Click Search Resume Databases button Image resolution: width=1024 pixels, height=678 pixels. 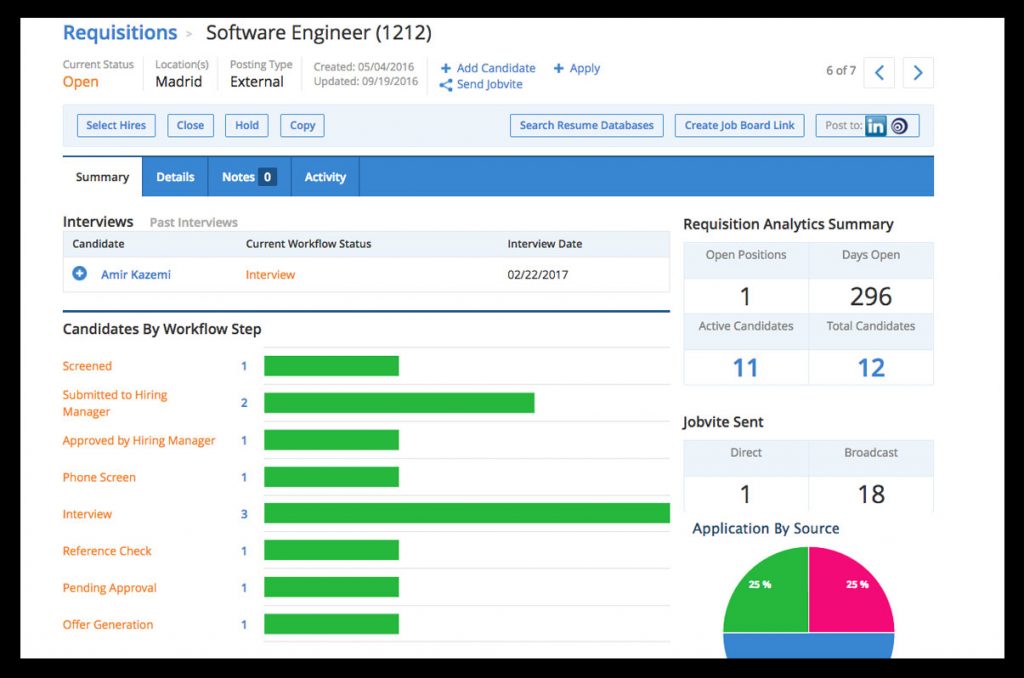[x=586, y=125]
